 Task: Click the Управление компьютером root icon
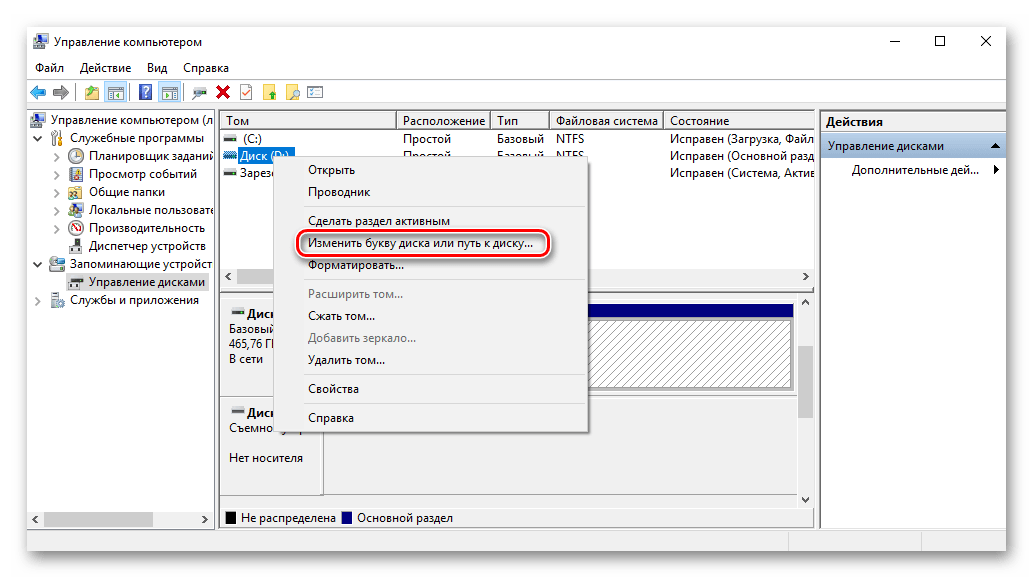click(39, 120)
